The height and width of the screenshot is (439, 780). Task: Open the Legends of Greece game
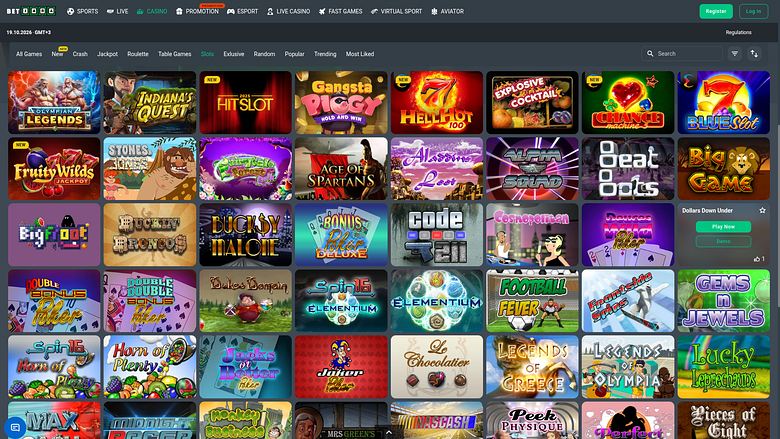[532, 367]
